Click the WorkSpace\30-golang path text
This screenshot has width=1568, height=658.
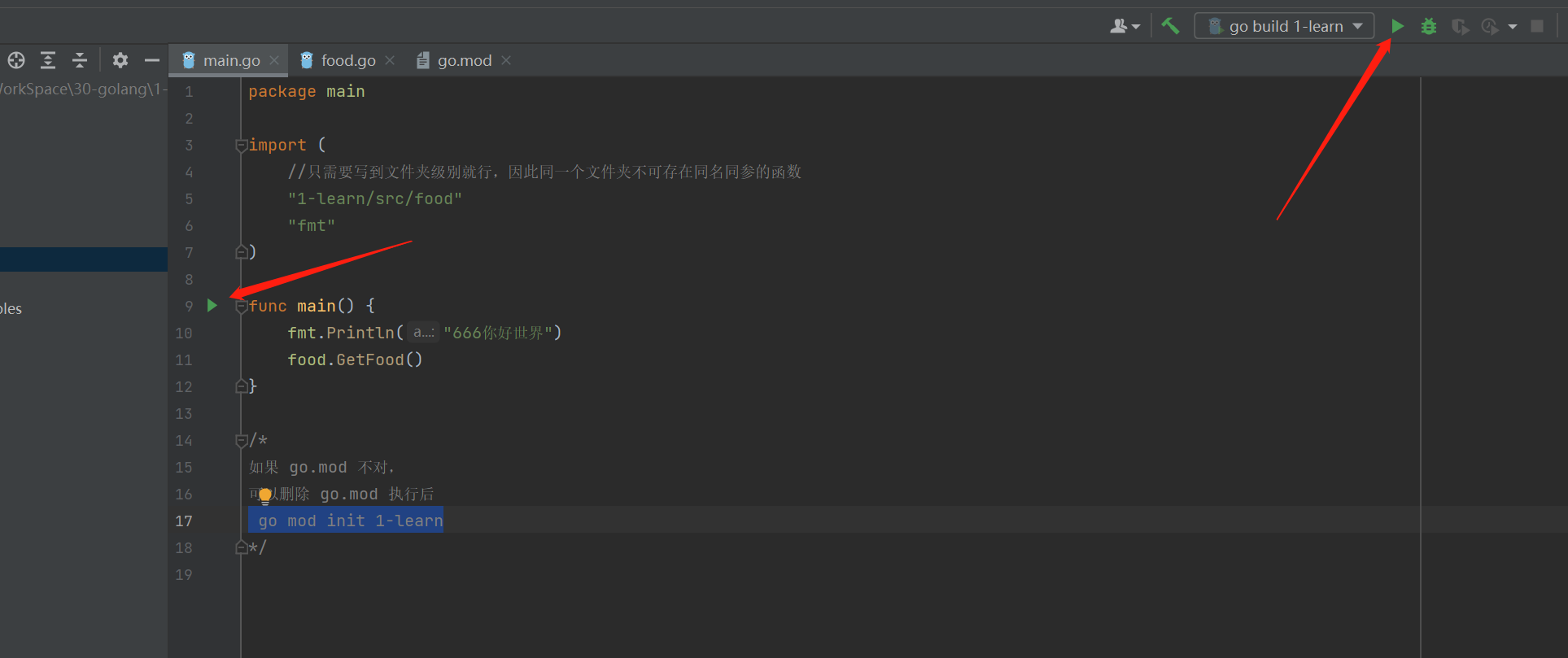click(x=84, y=89)
